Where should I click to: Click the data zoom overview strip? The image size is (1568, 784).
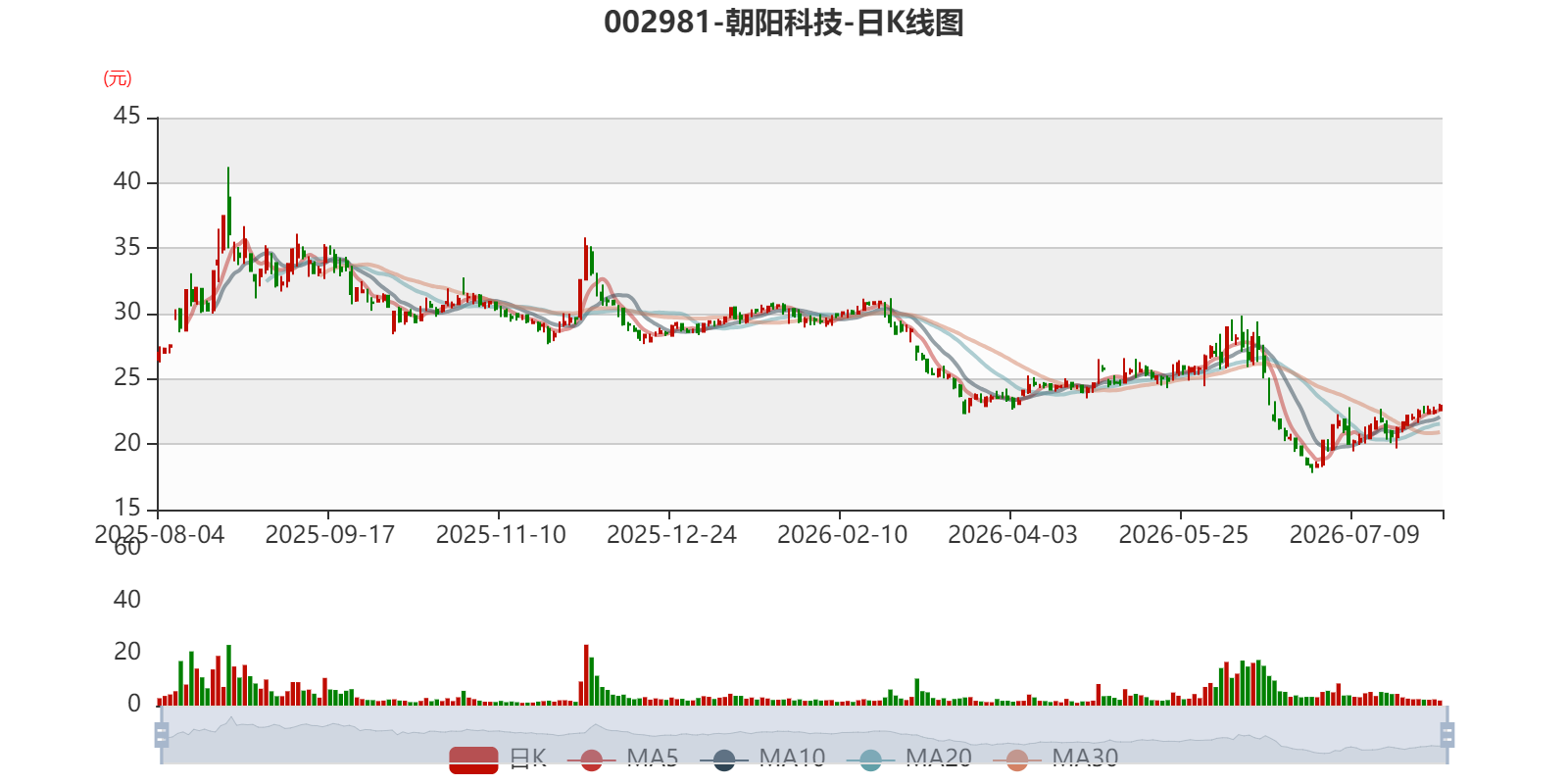point(804,734)
